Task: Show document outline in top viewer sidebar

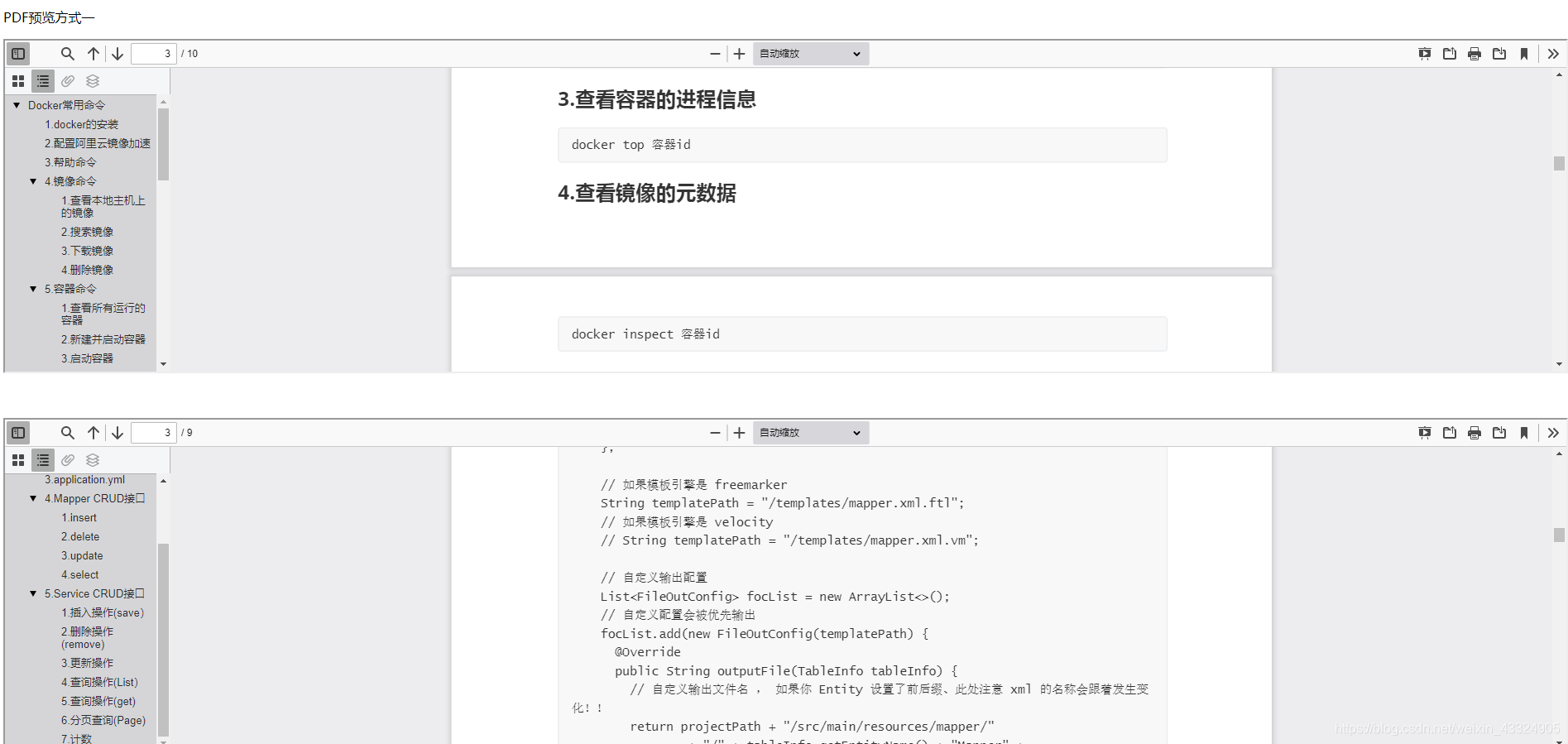Action: coord(43,81)
